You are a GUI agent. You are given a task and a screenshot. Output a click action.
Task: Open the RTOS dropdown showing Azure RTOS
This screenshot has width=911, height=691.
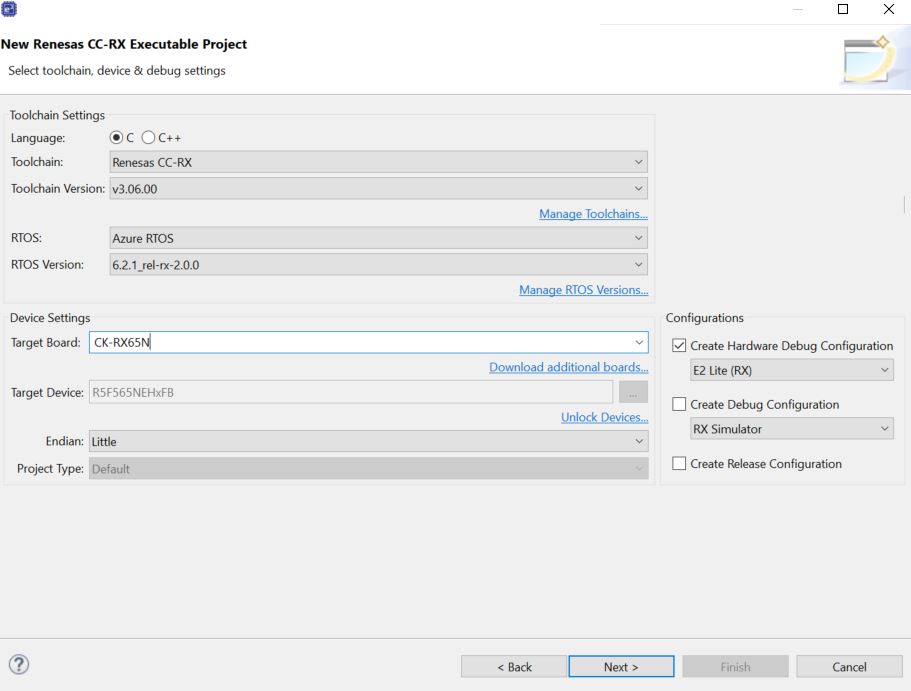[378, 238]
